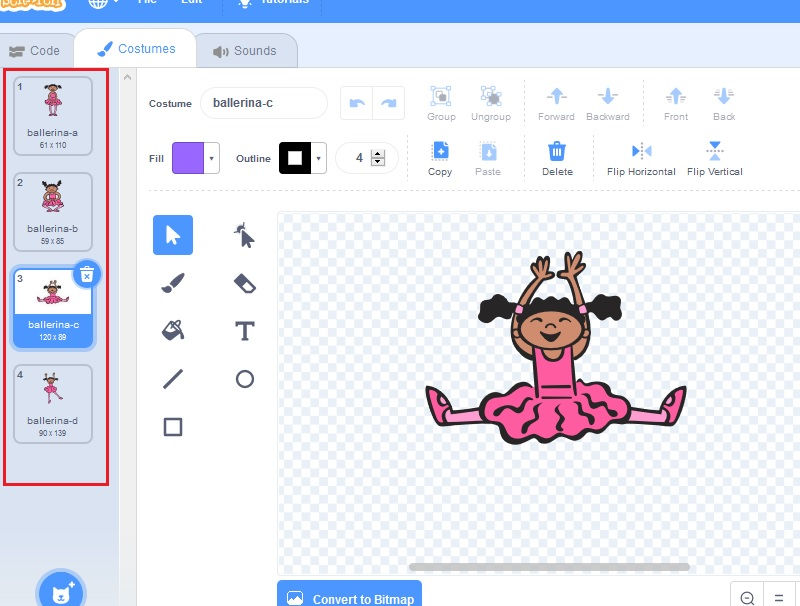Viewport: 800px width, 606px height.
Task: Move selection Forward
Action: click(556, 104)
